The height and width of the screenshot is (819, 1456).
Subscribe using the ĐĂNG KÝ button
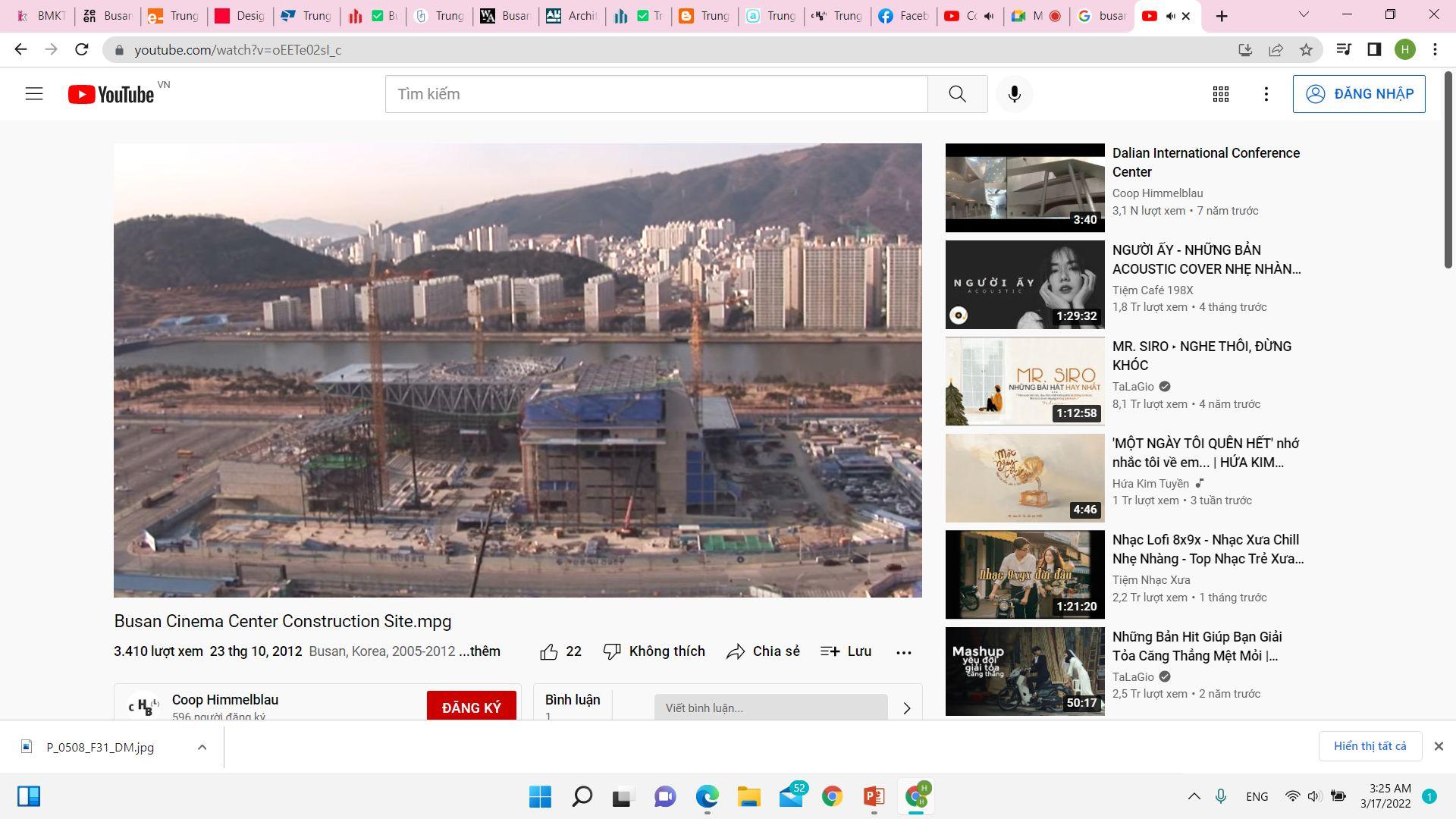471,707
